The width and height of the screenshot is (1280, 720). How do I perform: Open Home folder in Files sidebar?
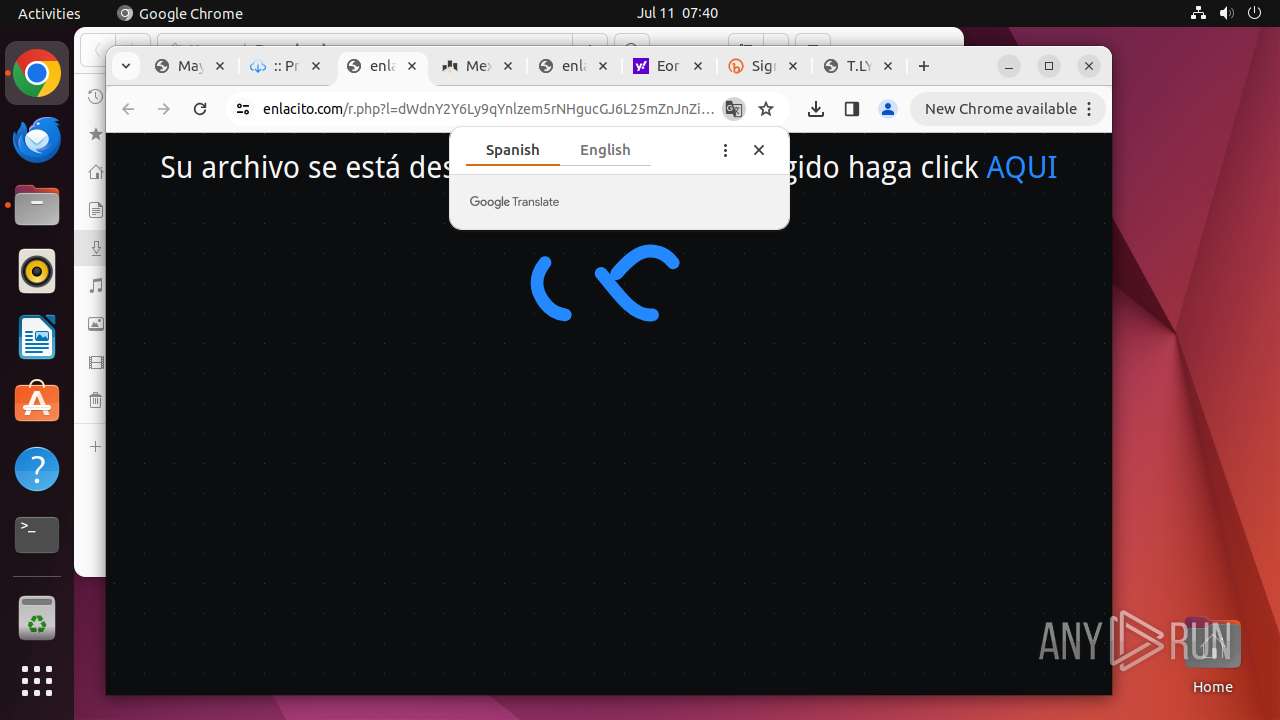[95, 172]
